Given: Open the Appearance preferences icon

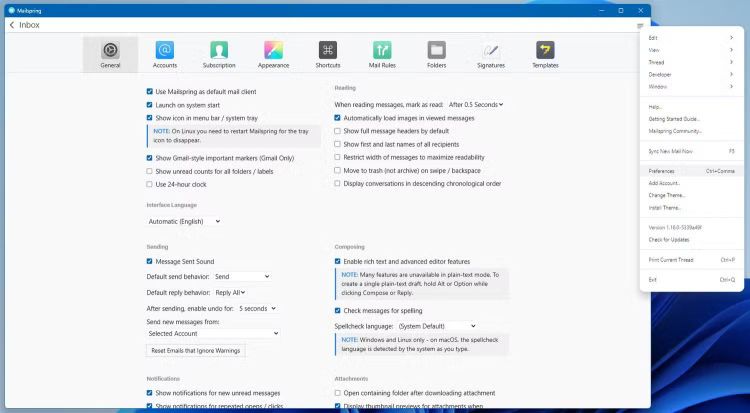Looking at the screenshot, I should click(x=273, y=54).
